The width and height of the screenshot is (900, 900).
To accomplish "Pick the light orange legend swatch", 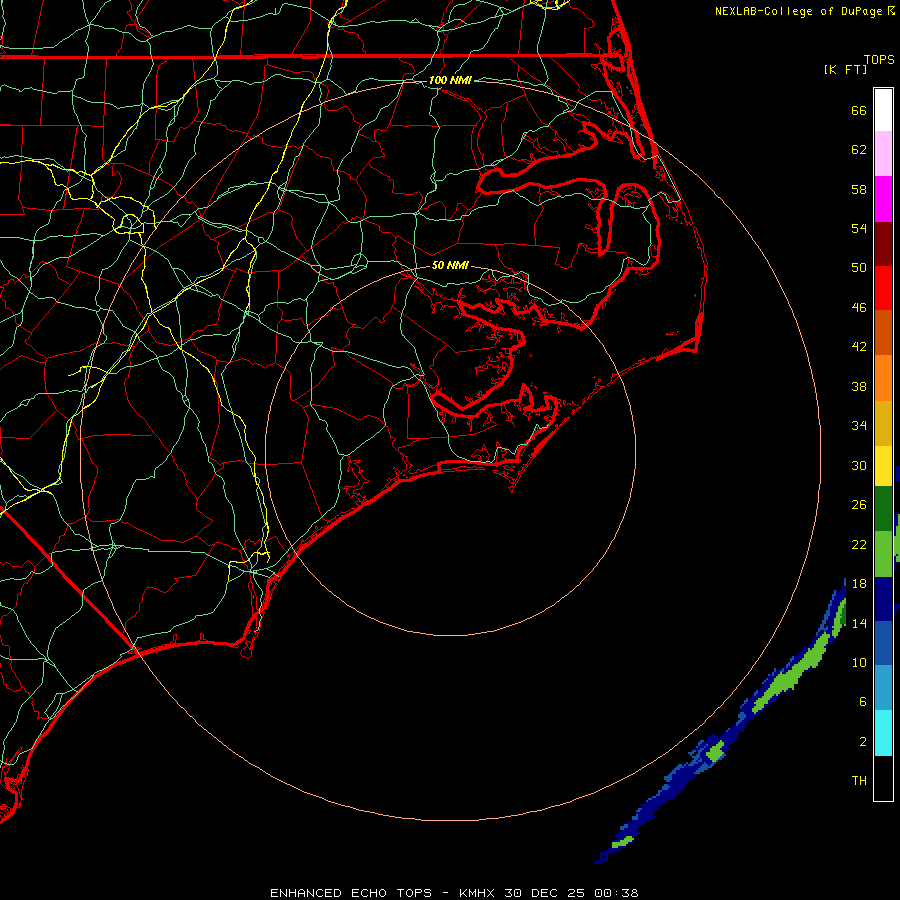I will click(883, 378).
